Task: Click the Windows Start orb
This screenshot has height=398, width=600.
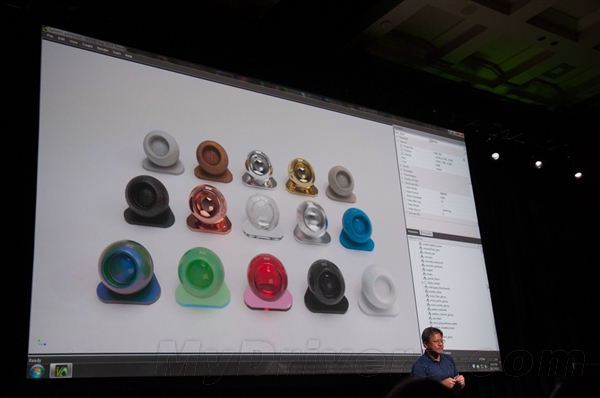Action: pos(37,370)
